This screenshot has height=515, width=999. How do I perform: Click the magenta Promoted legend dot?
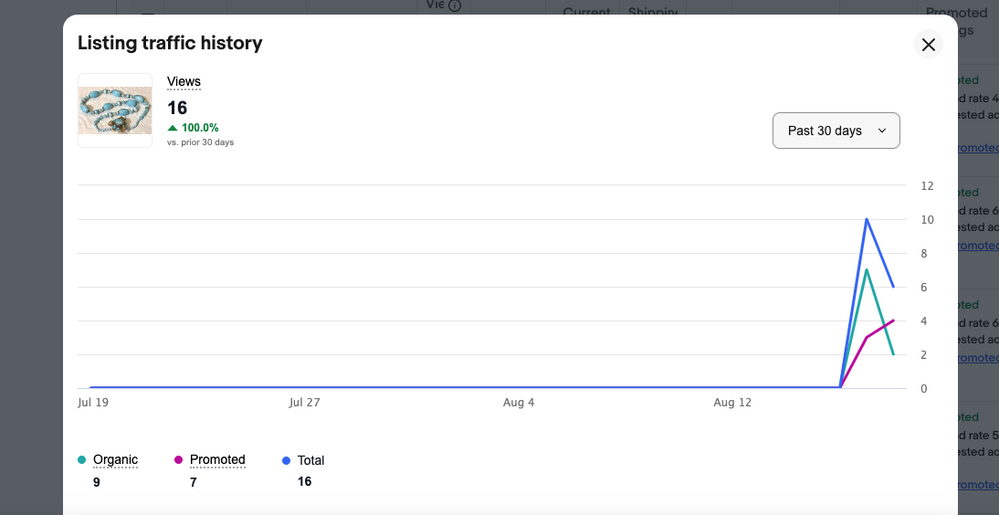[179, 460]
